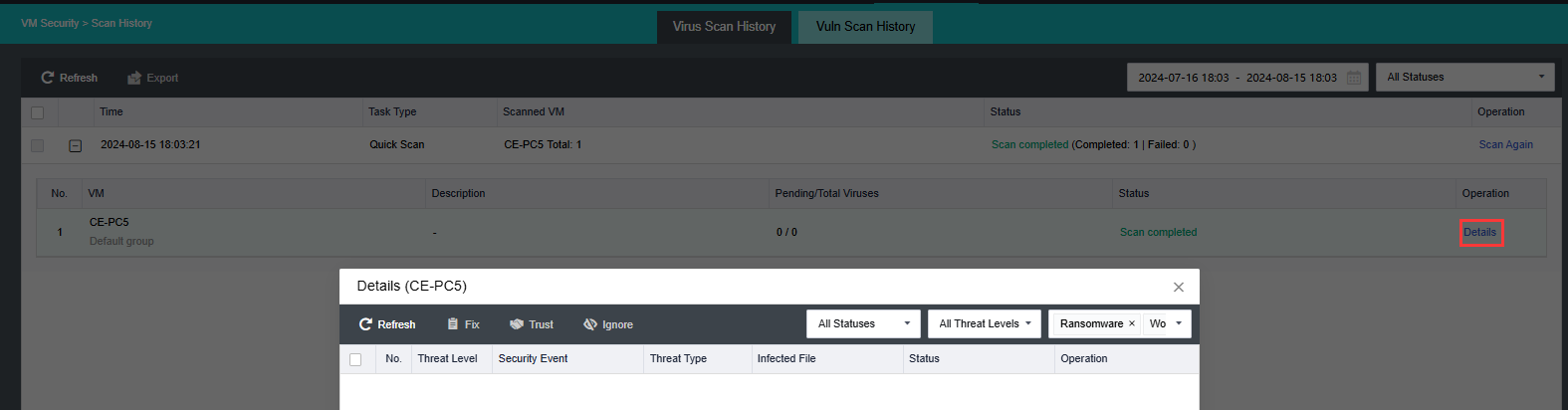The width and height of the screenshot is (1568, 410).
Task: Click the Ignore icon
Action: (x=590, y=324)
